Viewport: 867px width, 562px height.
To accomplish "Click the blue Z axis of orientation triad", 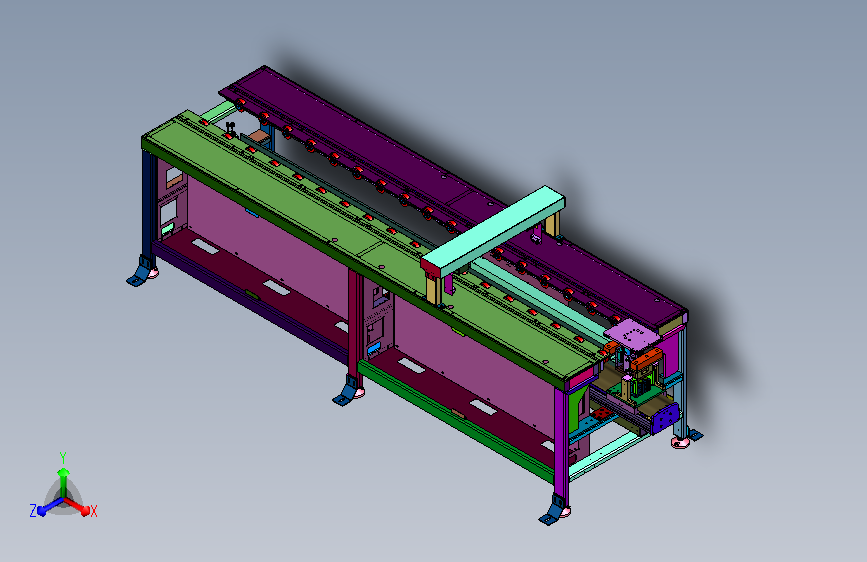I will [50, 507].
